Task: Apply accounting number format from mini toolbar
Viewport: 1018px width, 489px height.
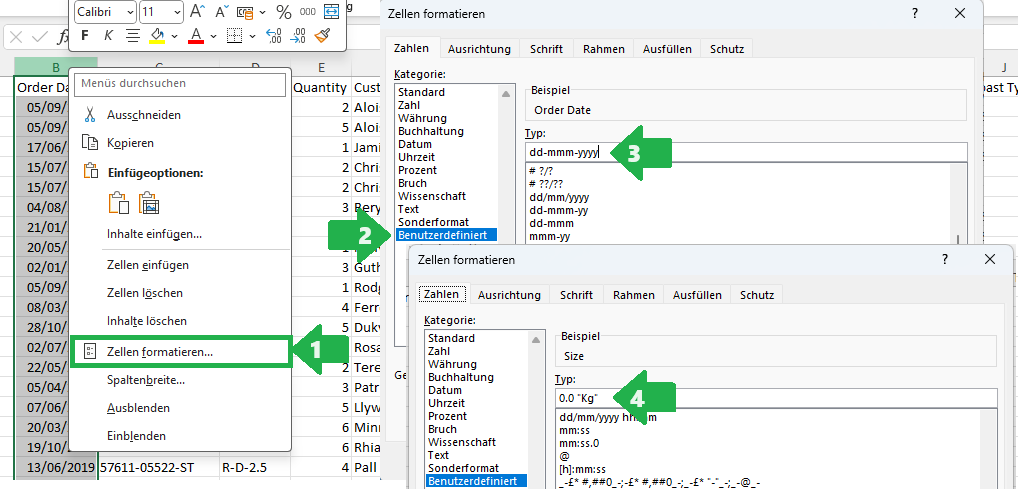Action: click(x=245, y=12)
